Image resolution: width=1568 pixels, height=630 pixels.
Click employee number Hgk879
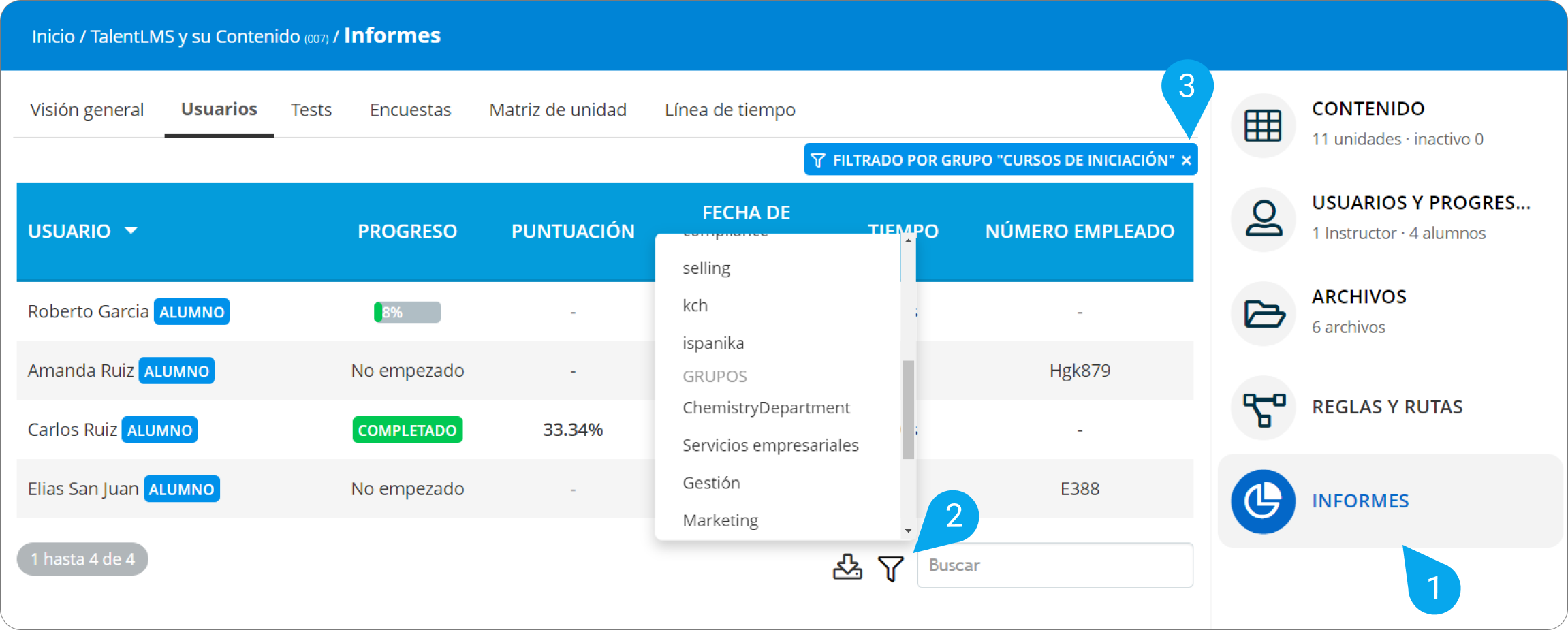pyautogui.click(x=1080, y=371)
